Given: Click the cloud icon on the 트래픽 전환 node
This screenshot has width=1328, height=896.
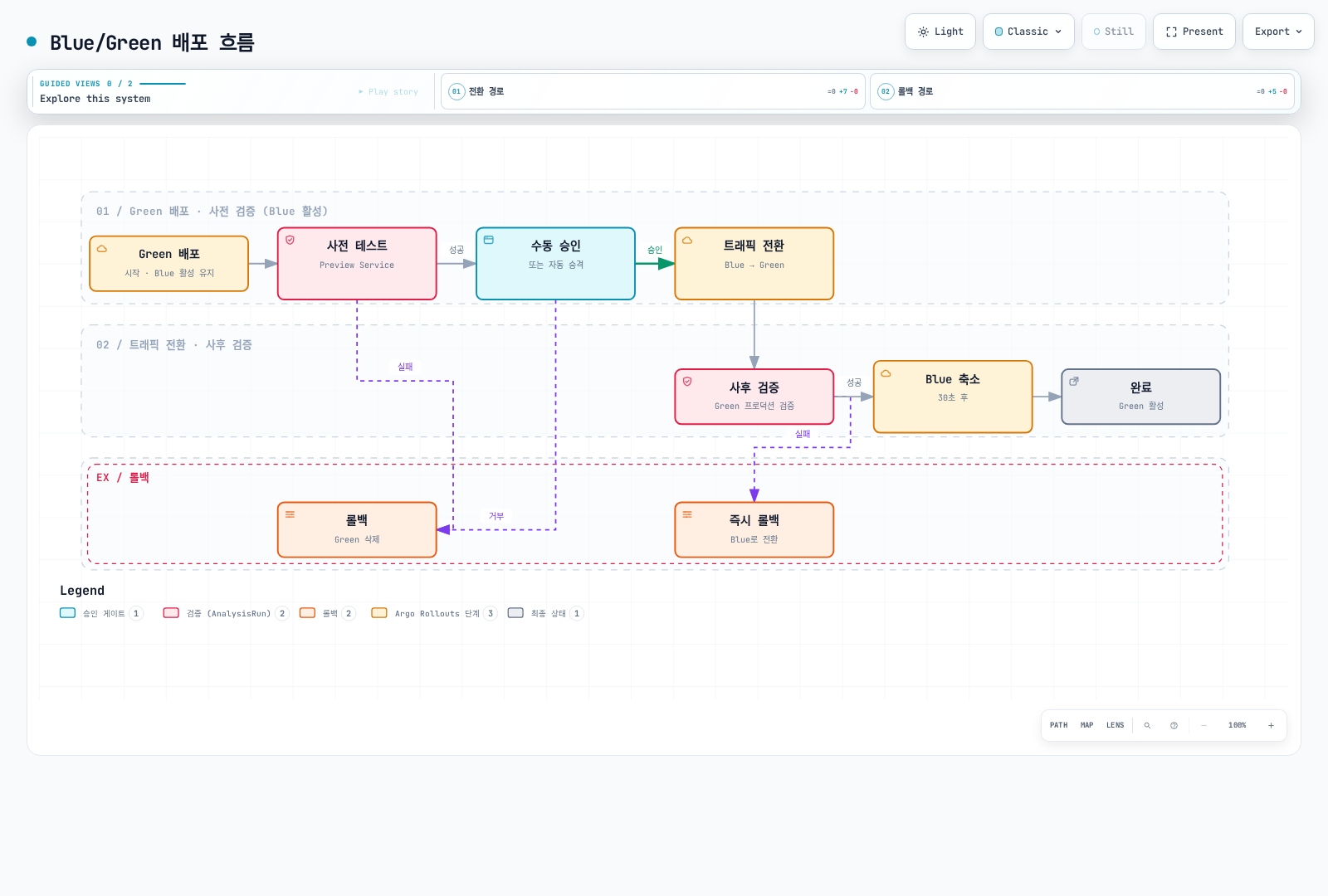Looking at the screenshot, I should (x=687, y=240).
